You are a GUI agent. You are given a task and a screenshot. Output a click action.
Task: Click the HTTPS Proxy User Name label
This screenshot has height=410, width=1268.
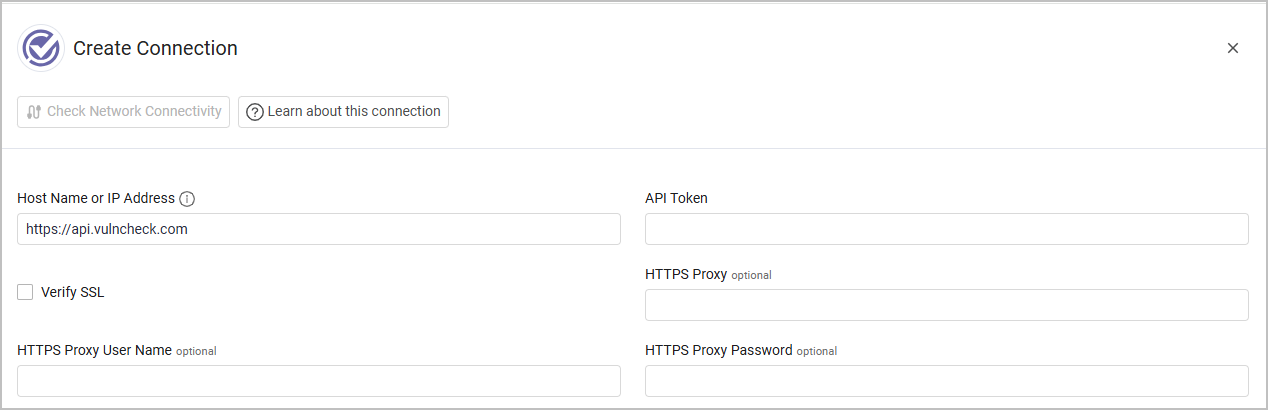point(116,350)
